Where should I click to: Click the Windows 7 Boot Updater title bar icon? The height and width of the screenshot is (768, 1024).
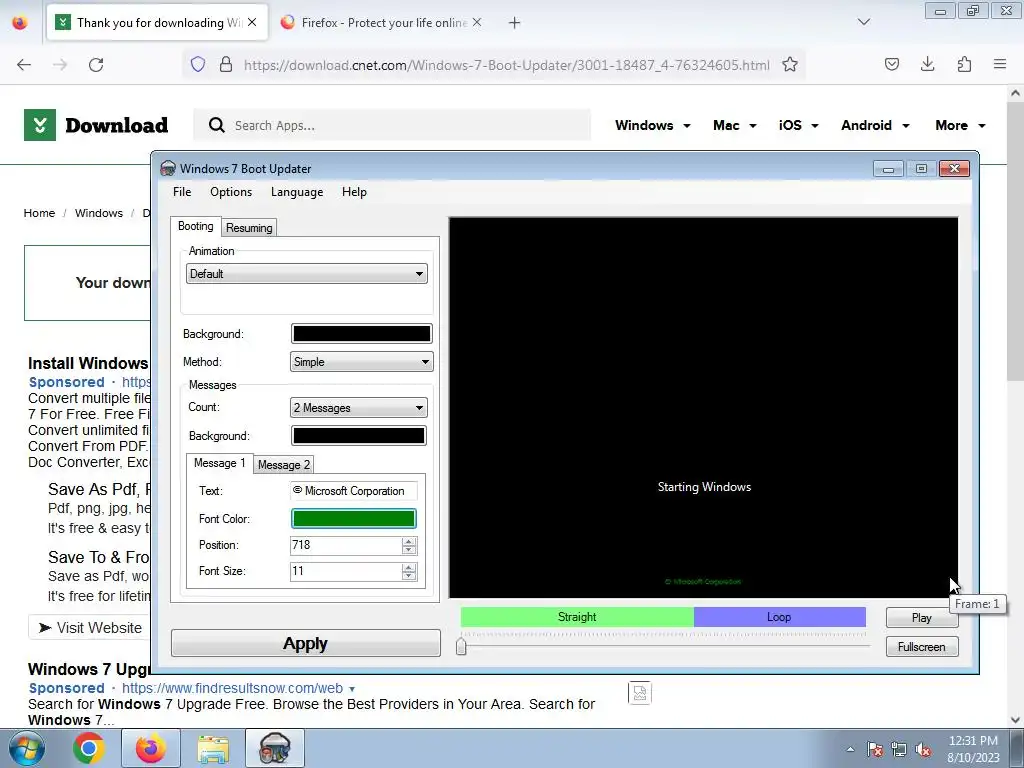coord(168,168)
